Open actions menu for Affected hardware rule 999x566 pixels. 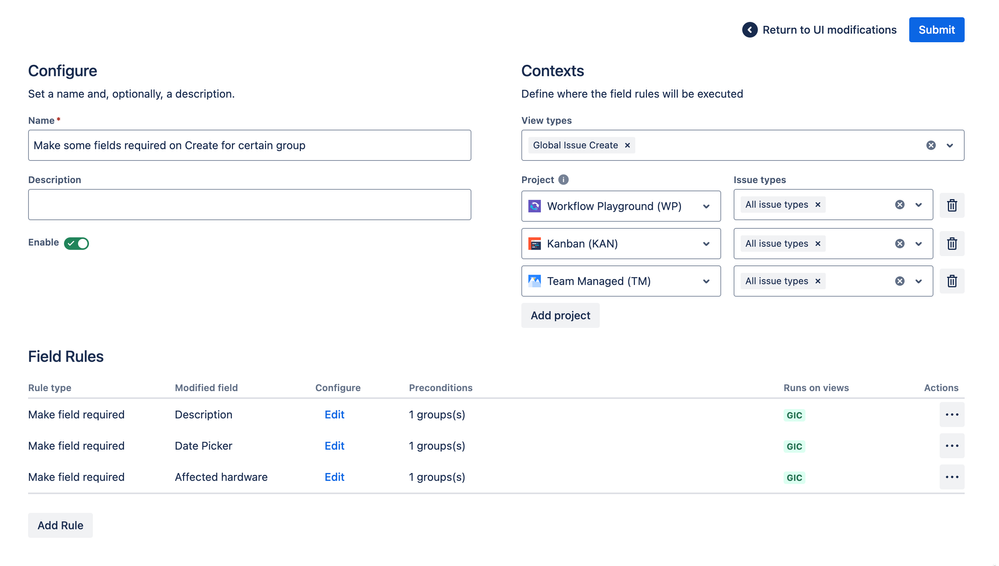951,477
